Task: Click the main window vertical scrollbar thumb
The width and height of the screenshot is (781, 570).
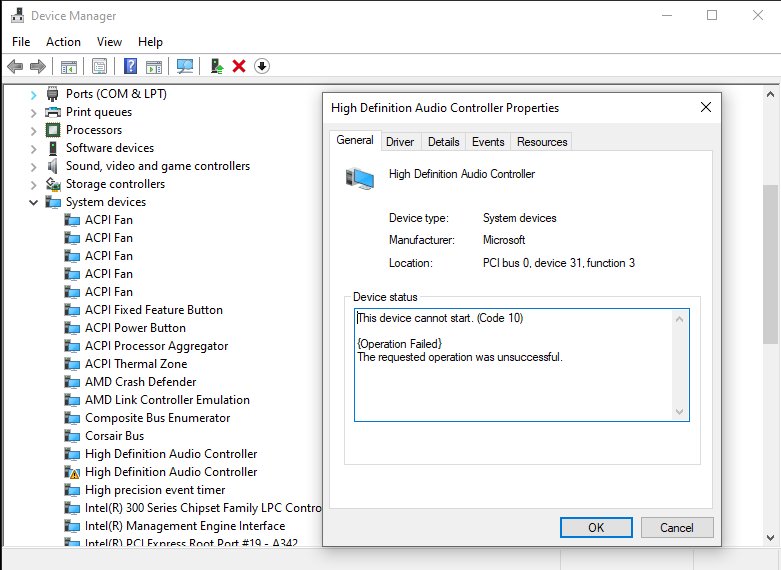Action: 770,264
